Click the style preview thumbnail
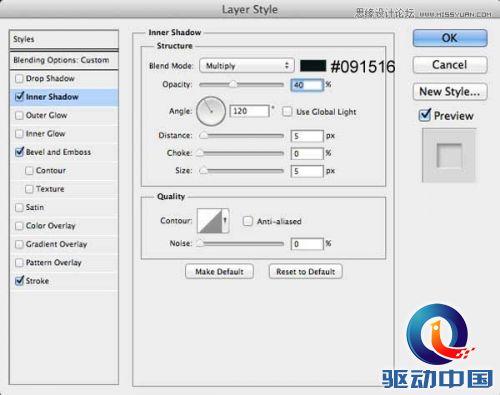500x395 pixels. click(x=449, y=156)
